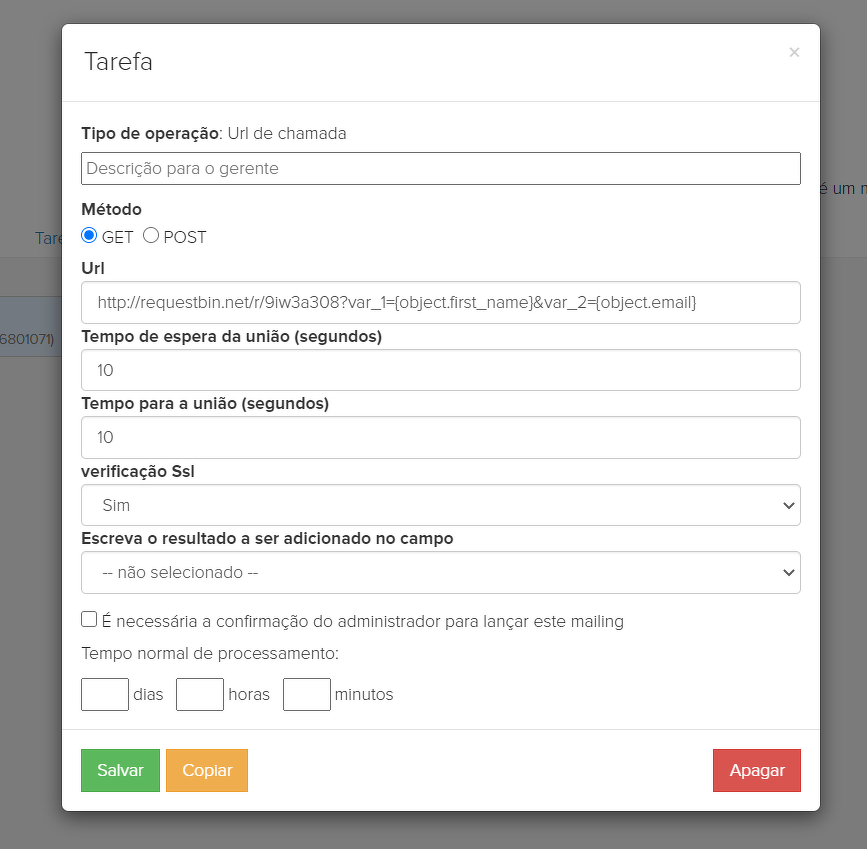Select the POST method radio button

tap(151, 236)
